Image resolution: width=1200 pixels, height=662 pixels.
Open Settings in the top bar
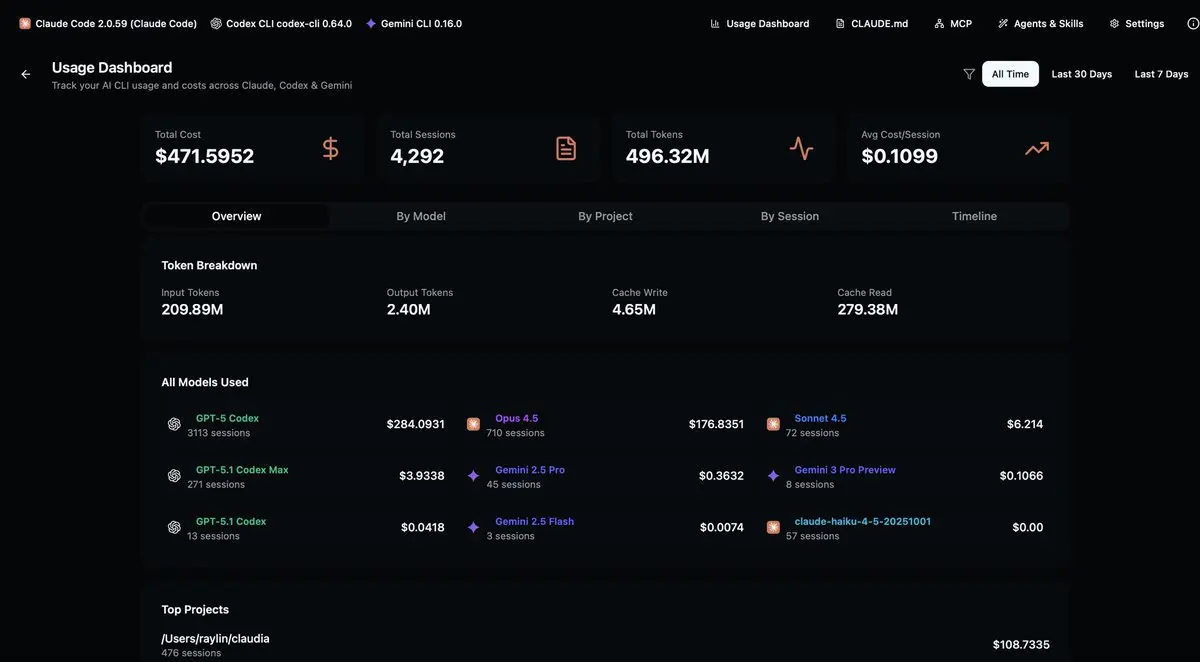[x=1137, y=23]
